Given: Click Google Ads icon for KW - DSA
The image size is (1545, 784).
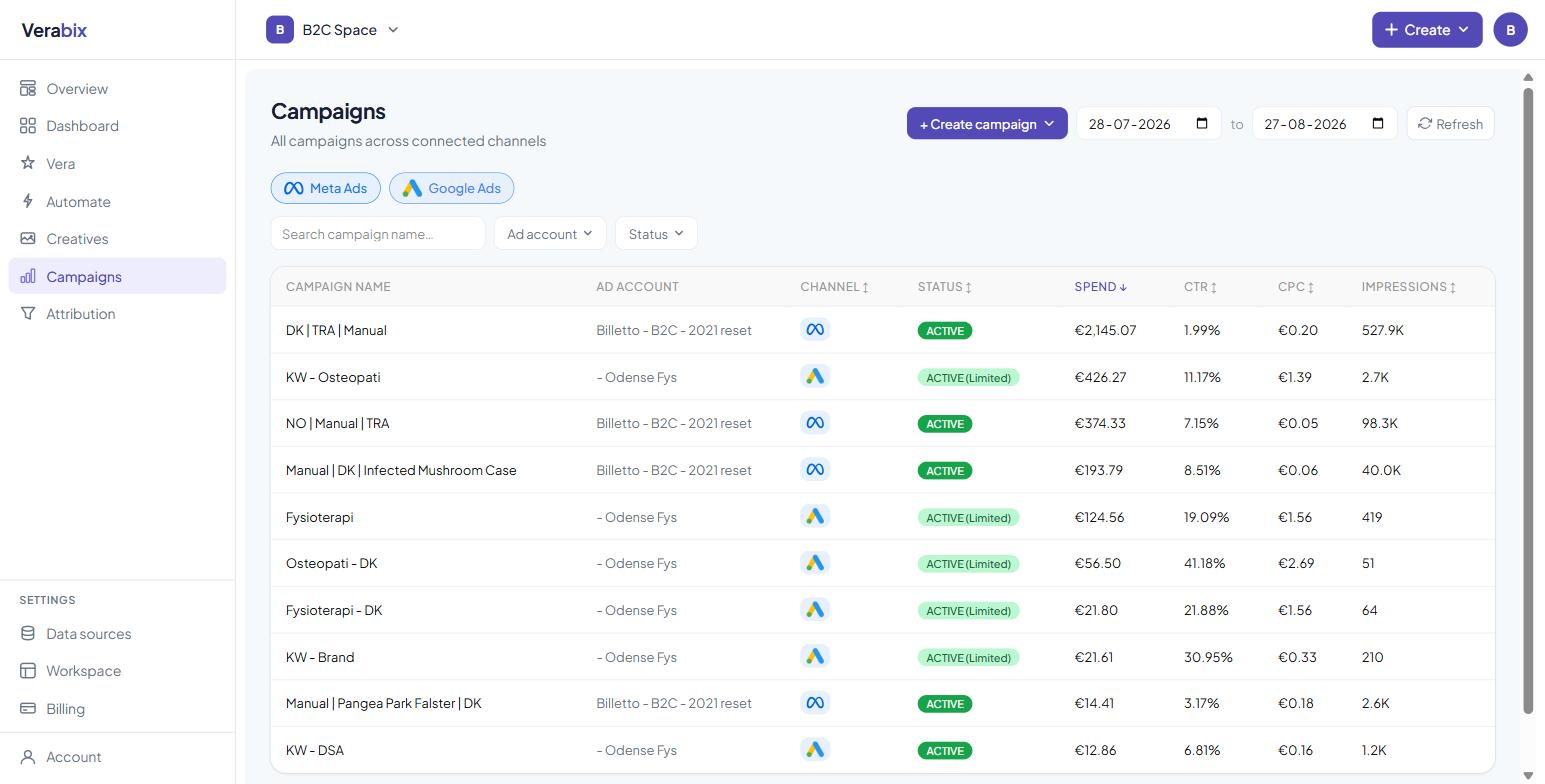Looking at the screenshot, I should (815, 749).
